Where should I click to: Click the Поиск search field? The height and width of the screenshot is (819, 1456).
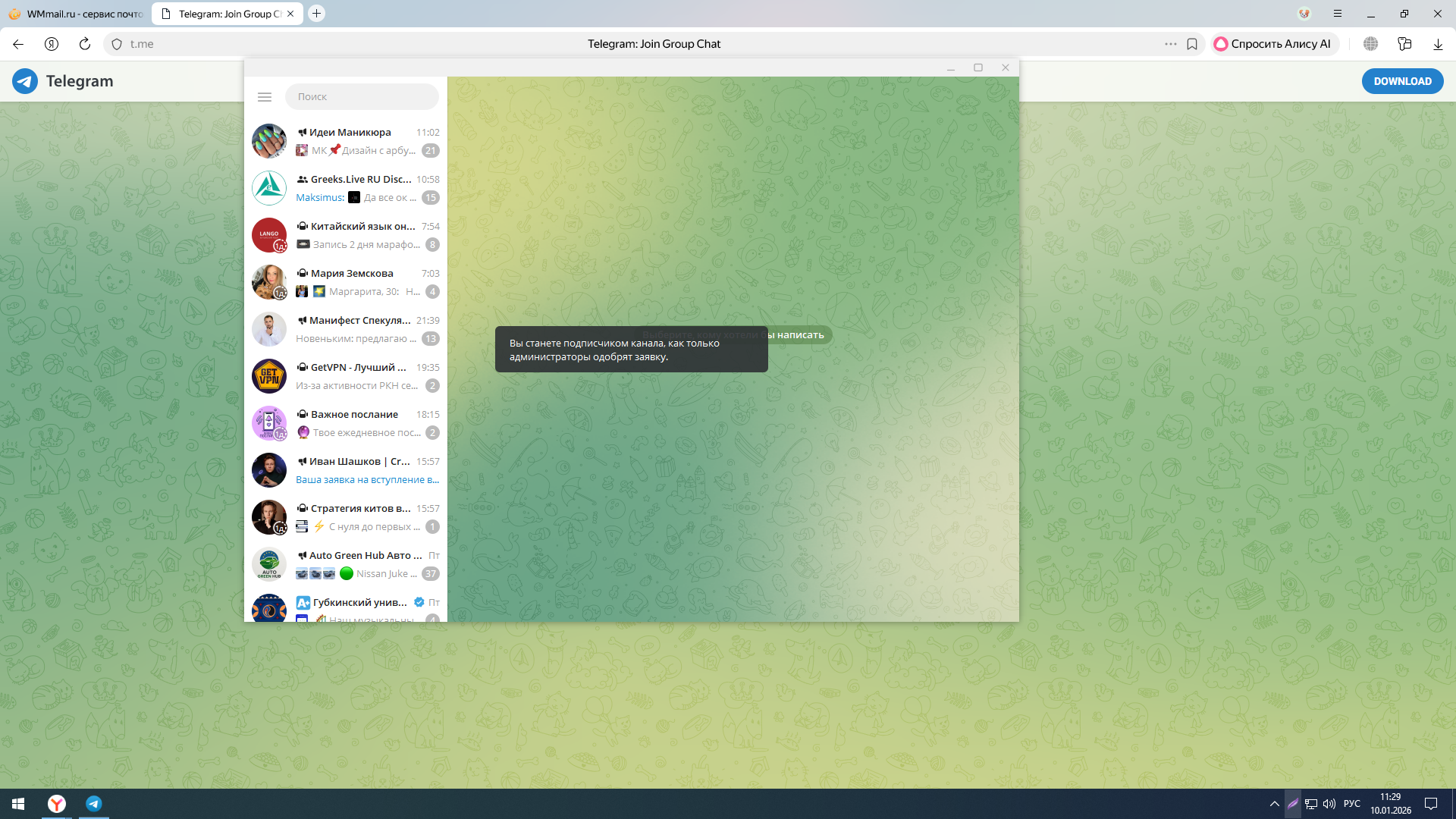[x=362, y=97]
